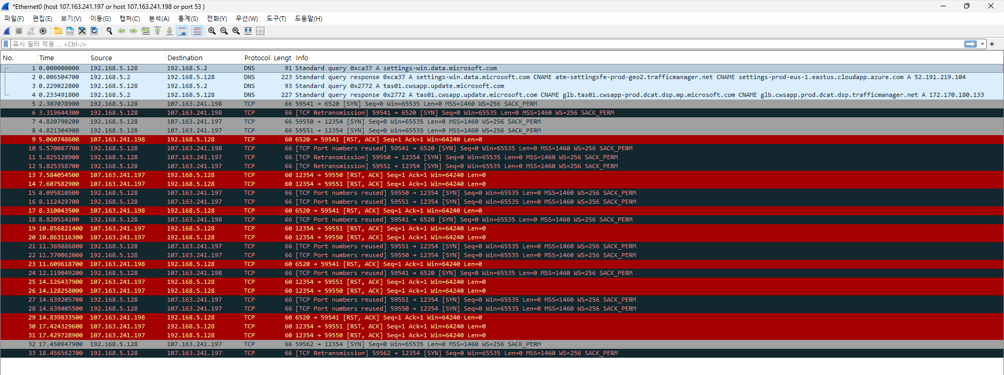The height and width of the screenshot is (375, 1004).
Task: Go to the previous packet with the left green arrow
Action: pos(121,31)
